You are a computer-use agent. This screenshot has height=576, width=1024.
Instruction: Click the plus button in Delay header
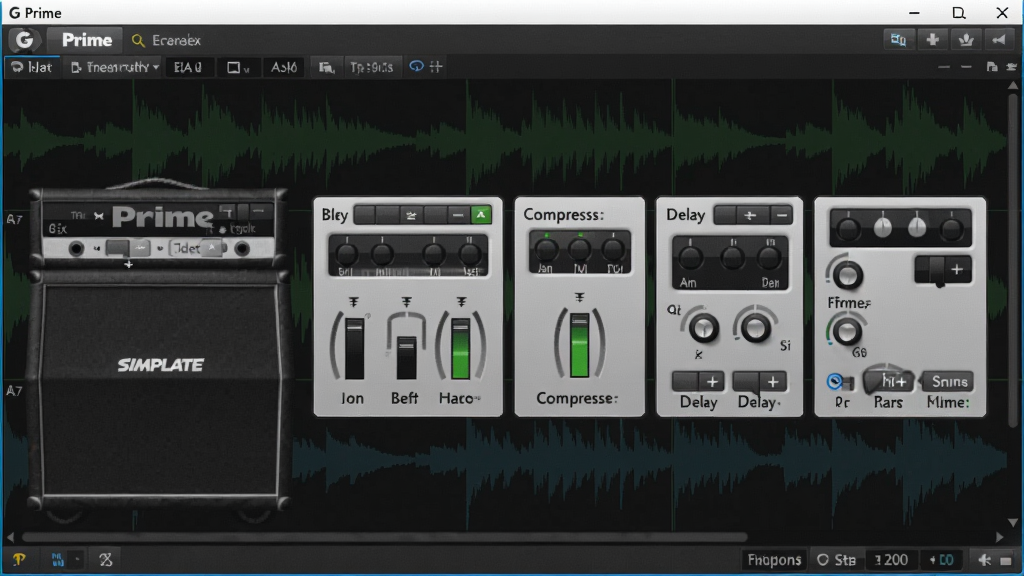(x=750, y=215)
